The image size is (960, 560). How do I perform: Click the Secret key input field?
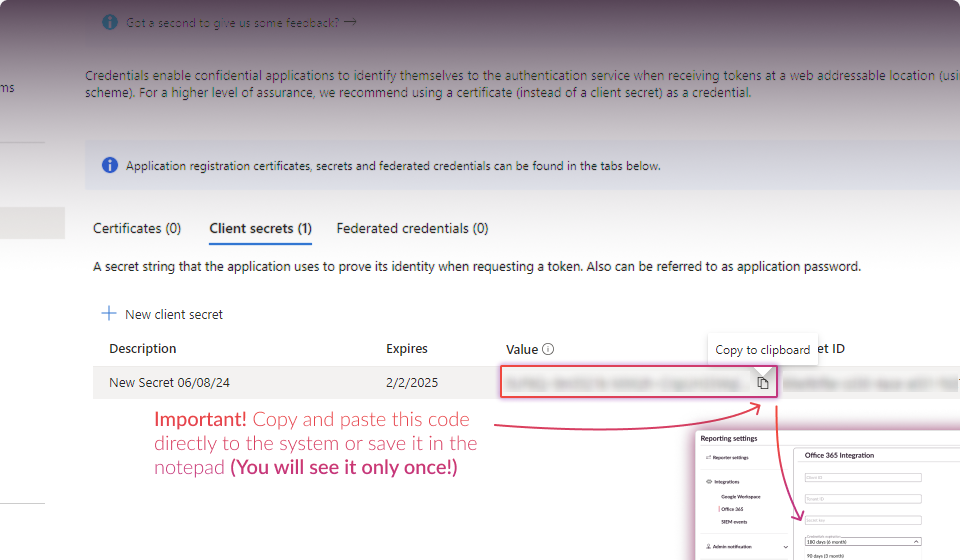[862, 519]
